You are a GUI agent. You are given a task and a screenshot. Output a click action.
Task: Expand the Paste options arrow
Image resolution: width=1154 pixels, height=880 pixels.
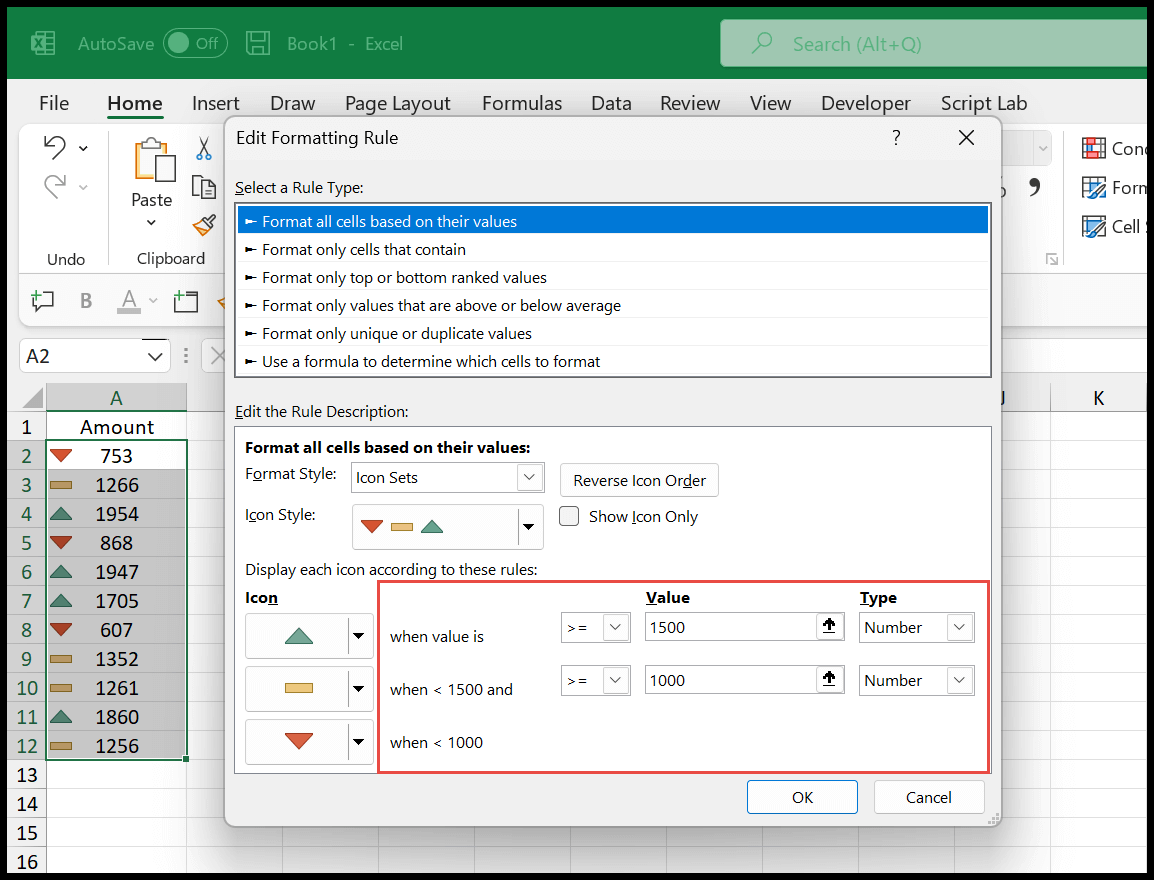point(151,223)
